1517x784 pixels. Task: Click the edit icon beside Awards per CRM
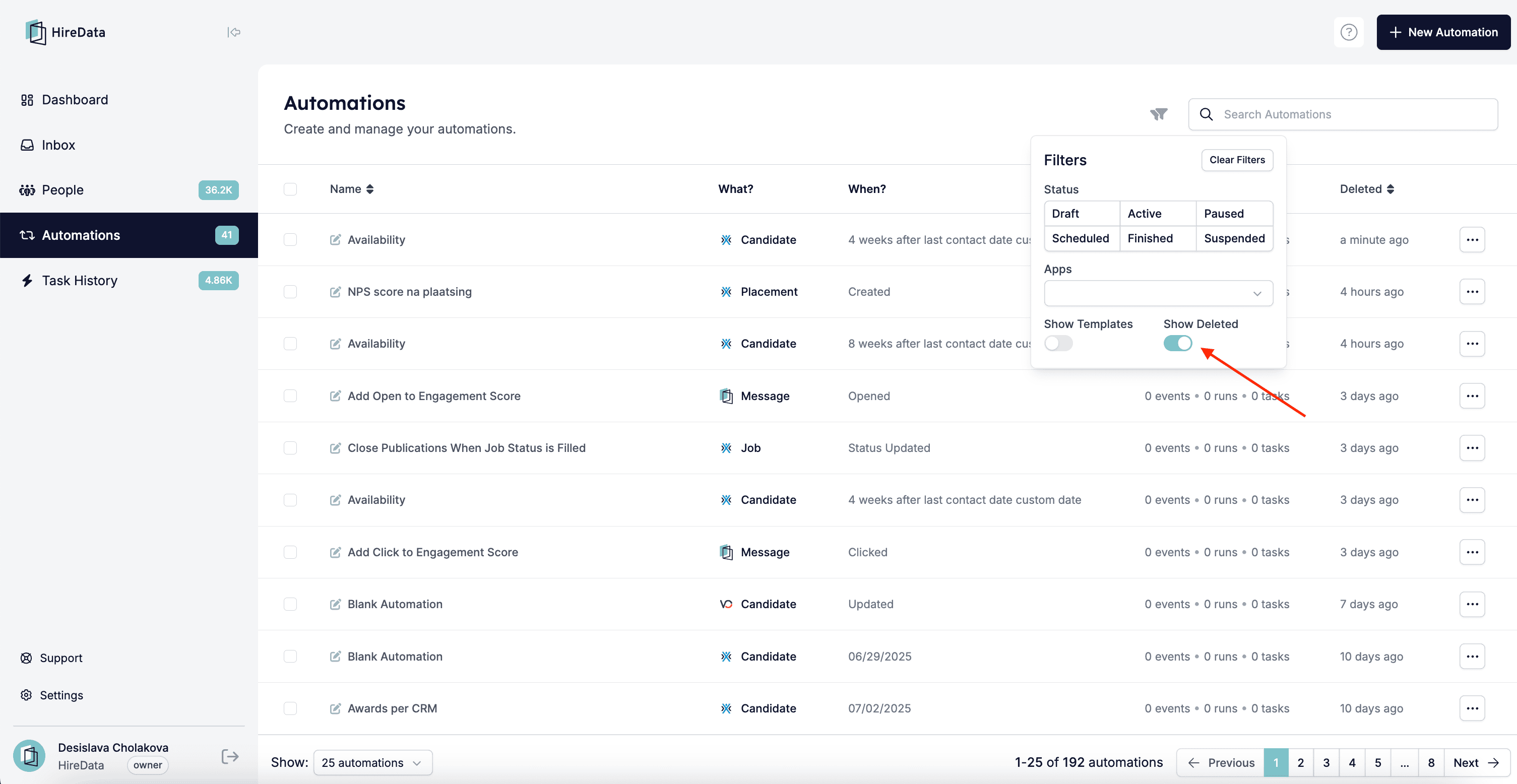335,708
